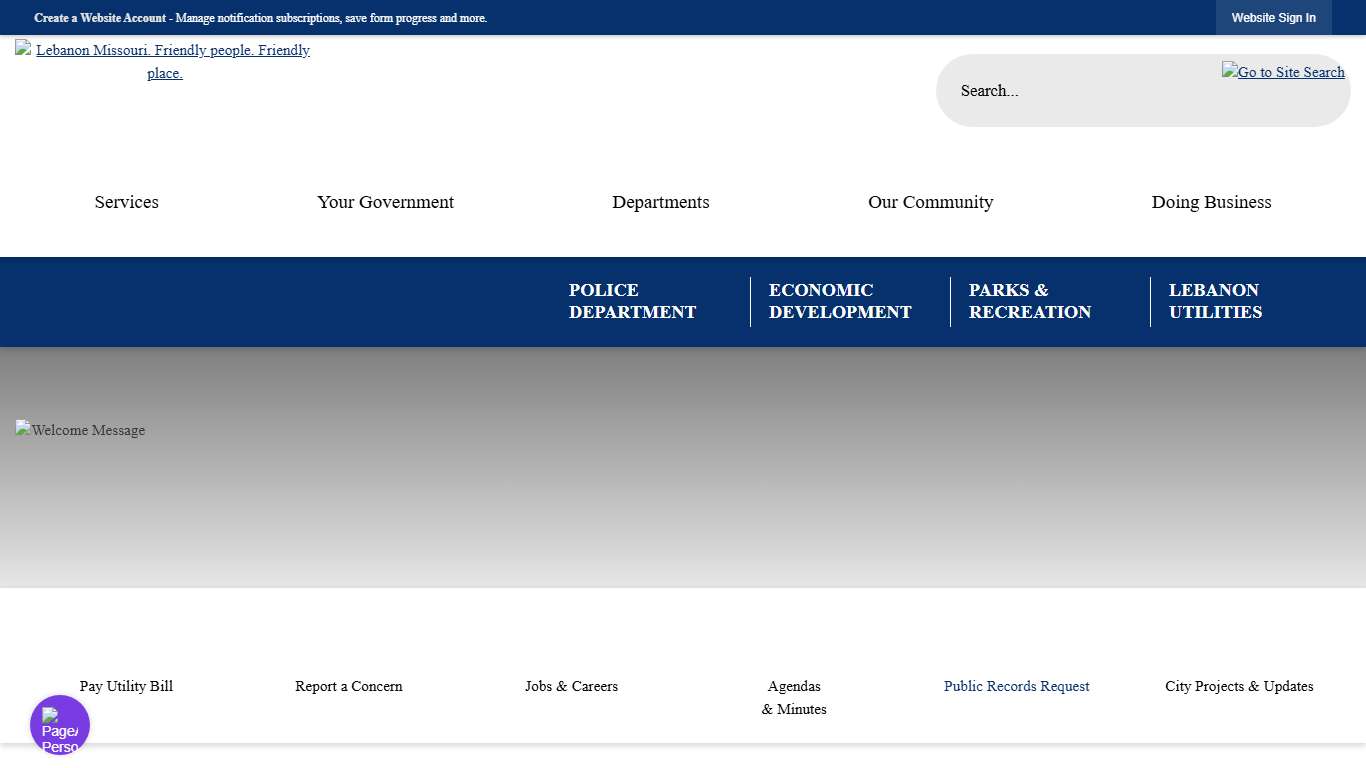Click Public Records Request link
1366x768 pixels.
pyautogui.click(x=1016, y=686)
